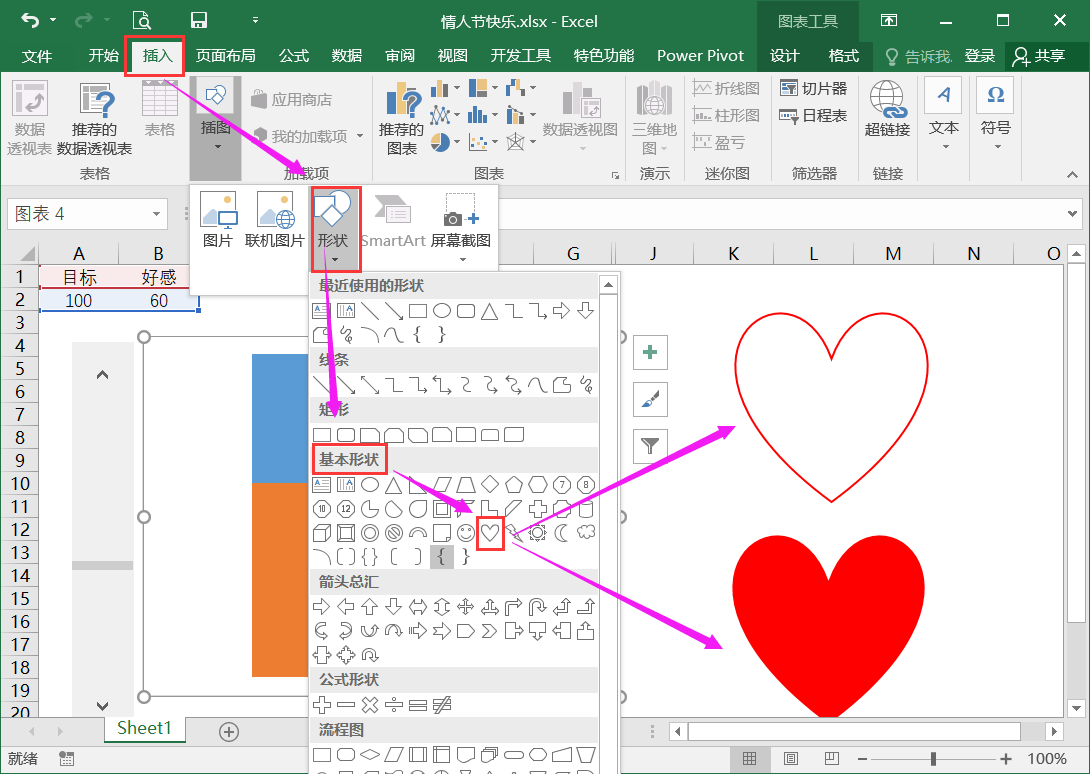This screenshot has width=1090, height=774.
Task: Click the Save icon in quick access toolbar
Action: pyautogui.click(x=200, y=20)
